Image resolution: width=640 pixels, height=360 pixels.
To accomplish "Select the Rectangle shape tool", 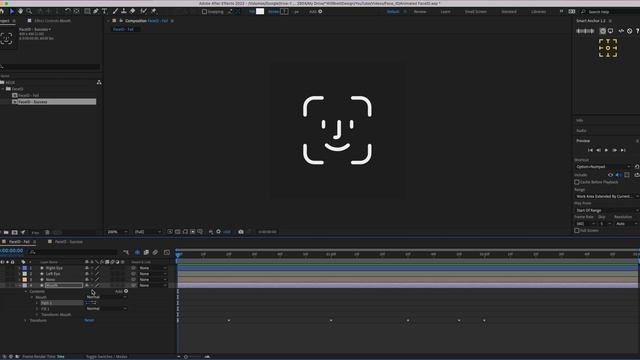I will click(87, 11).
